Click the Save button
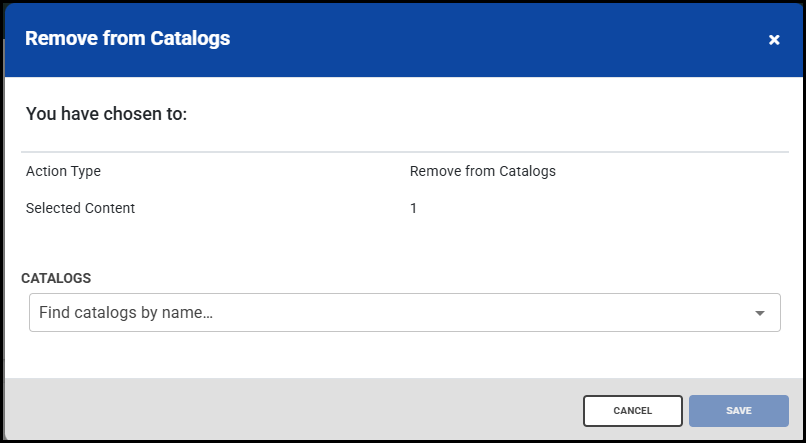806x443 pixels. (x=738, y=411)
